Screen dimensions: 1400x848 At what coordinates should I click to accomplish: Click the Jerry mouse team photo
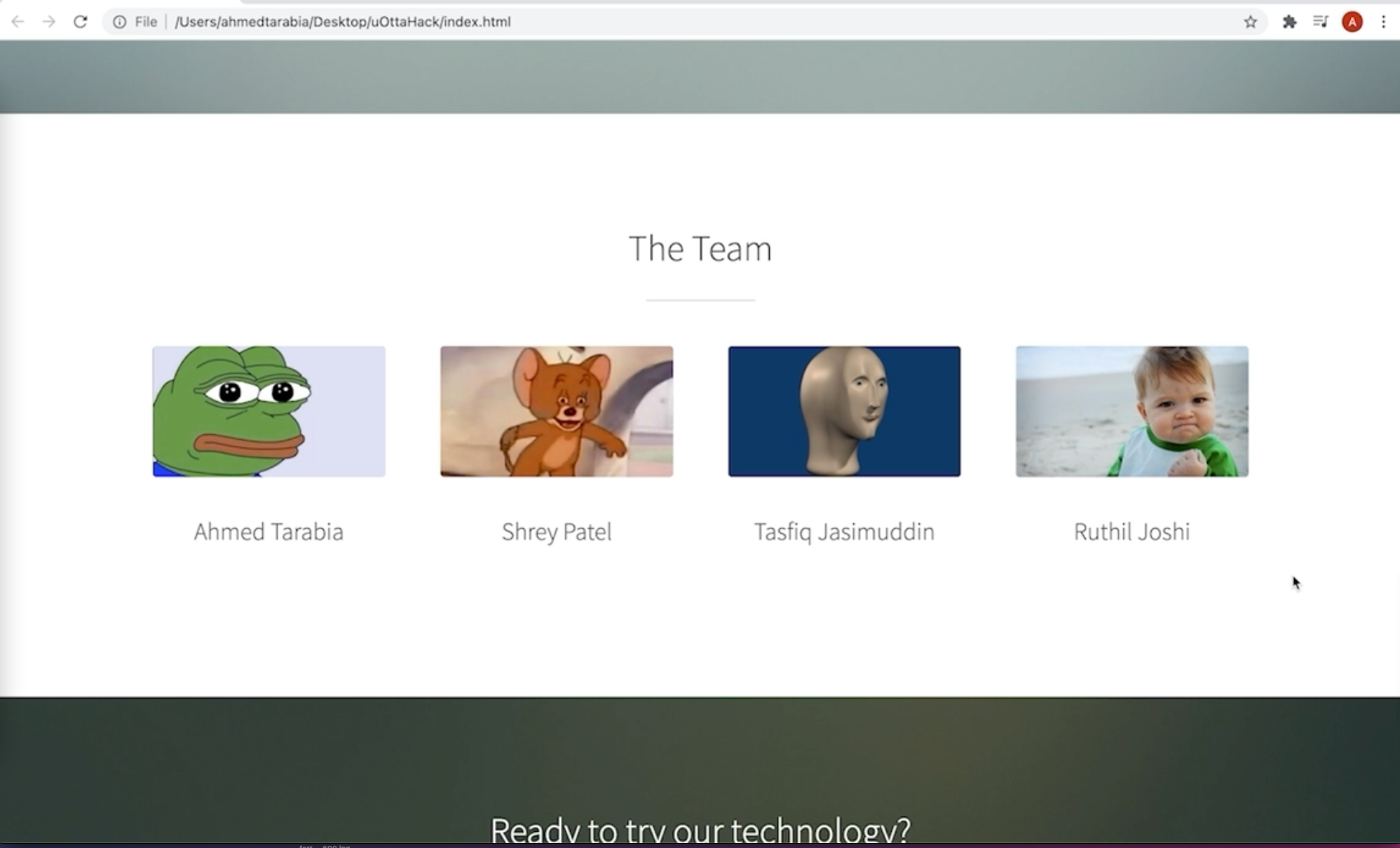tap(557, 411)
